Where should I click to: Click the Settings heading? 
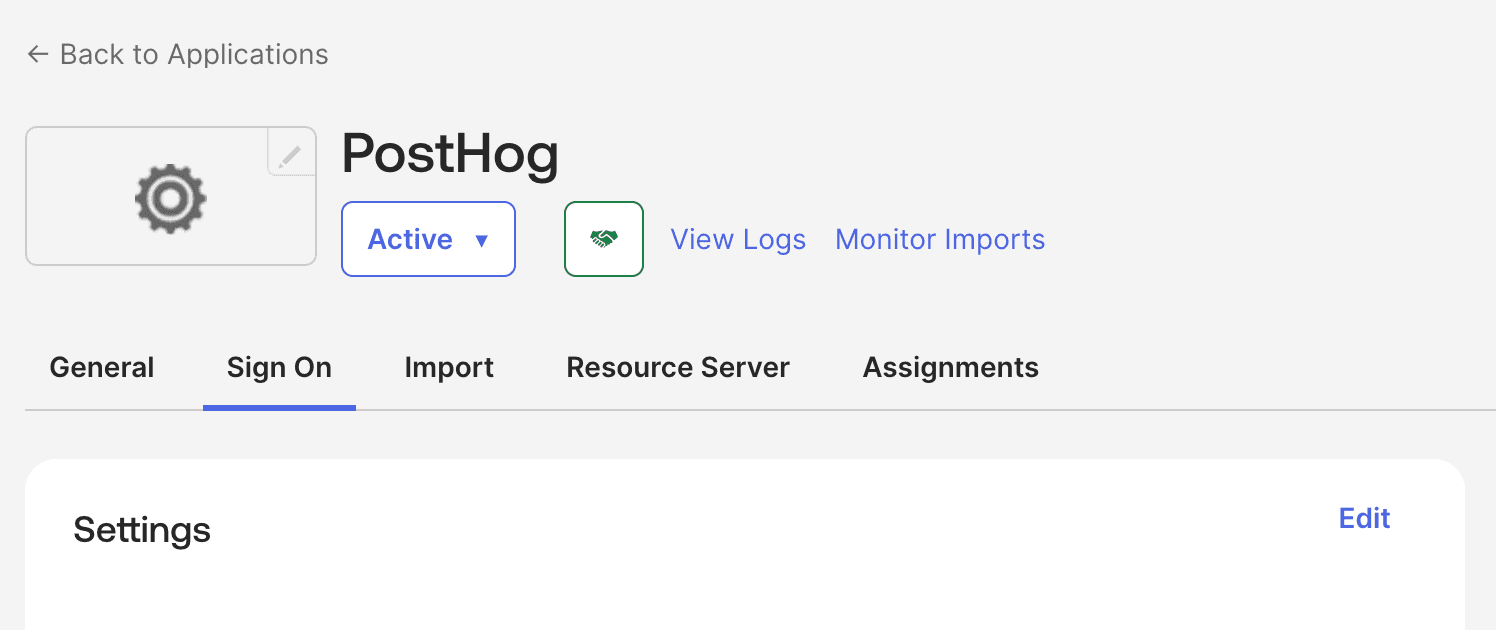[142, 530]
